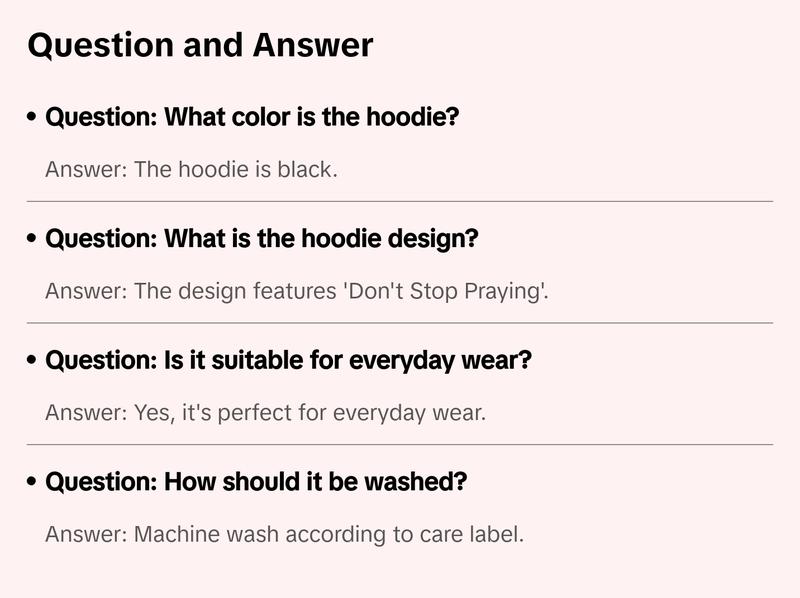Select the "What color is the hoodie?" question
The image size is (800, 598).
(x=252, y=117)
